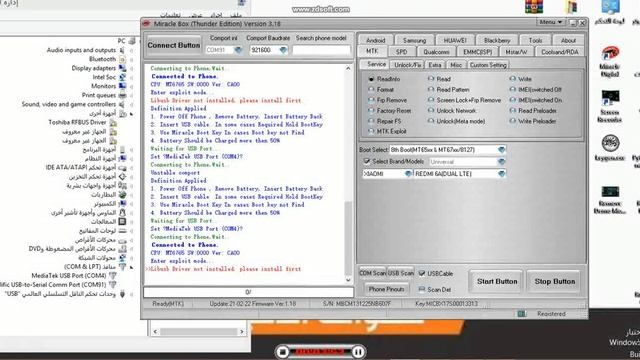Click the stop button on recorder bar

point(282,351)
